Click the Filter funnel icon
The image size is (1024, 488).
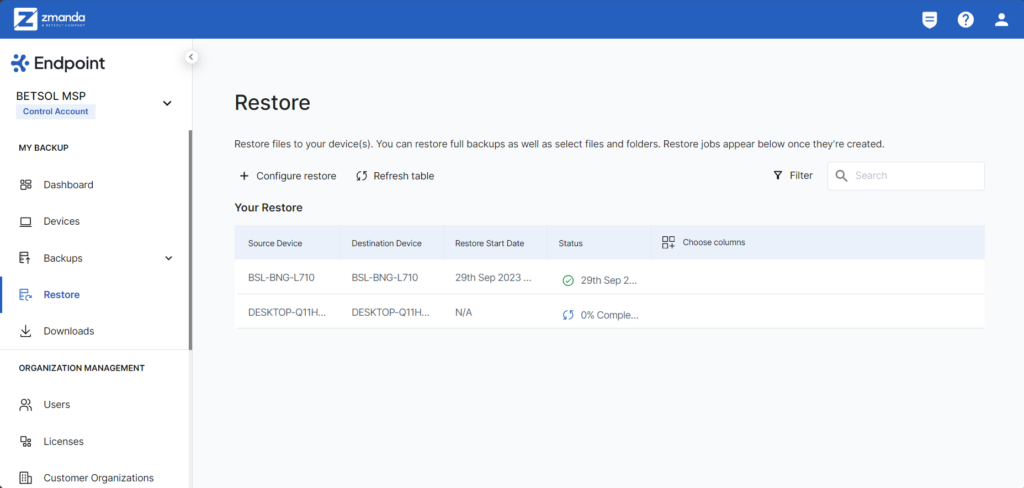click(x=777, y=175)
